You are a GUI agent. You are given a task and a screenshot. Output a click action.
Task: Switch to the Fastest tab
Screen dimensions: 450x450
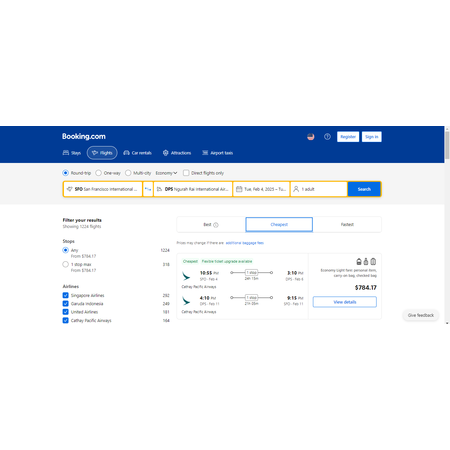(347, 225)
